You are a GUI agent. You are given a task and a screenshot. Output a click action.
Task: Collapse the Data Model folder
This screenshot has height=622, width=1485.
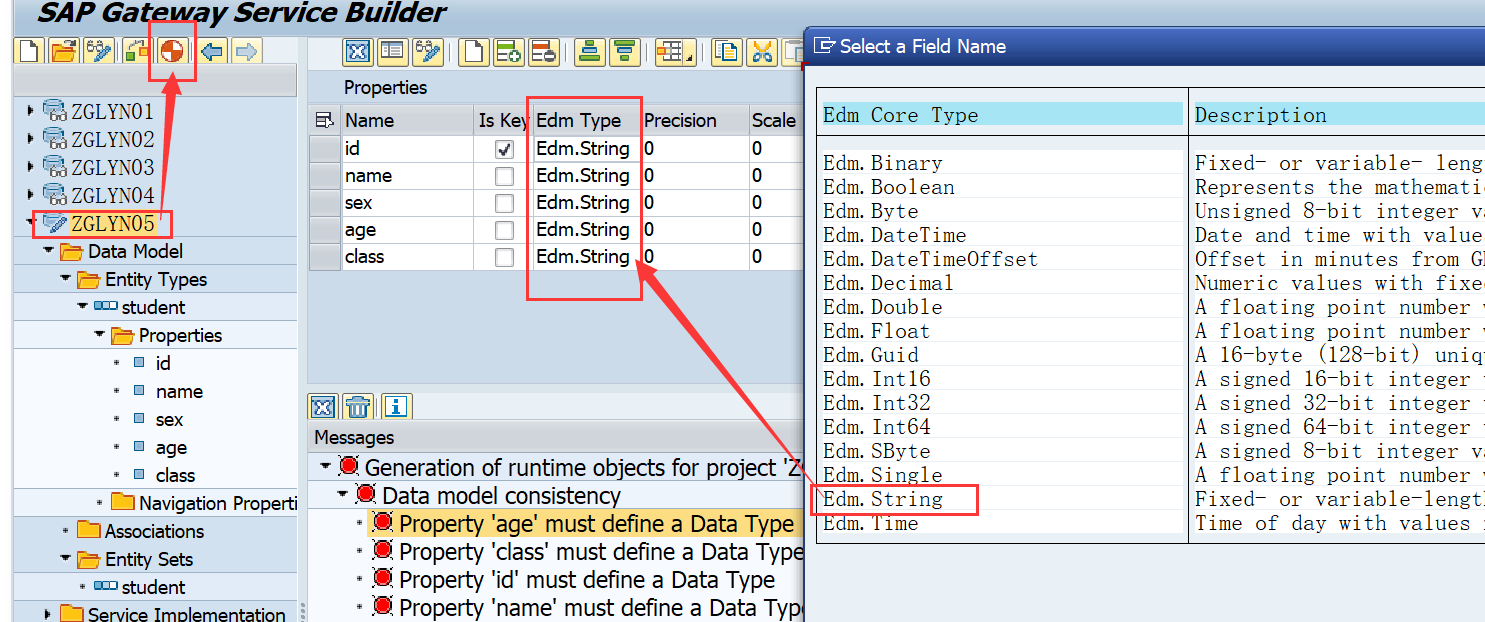48,250
